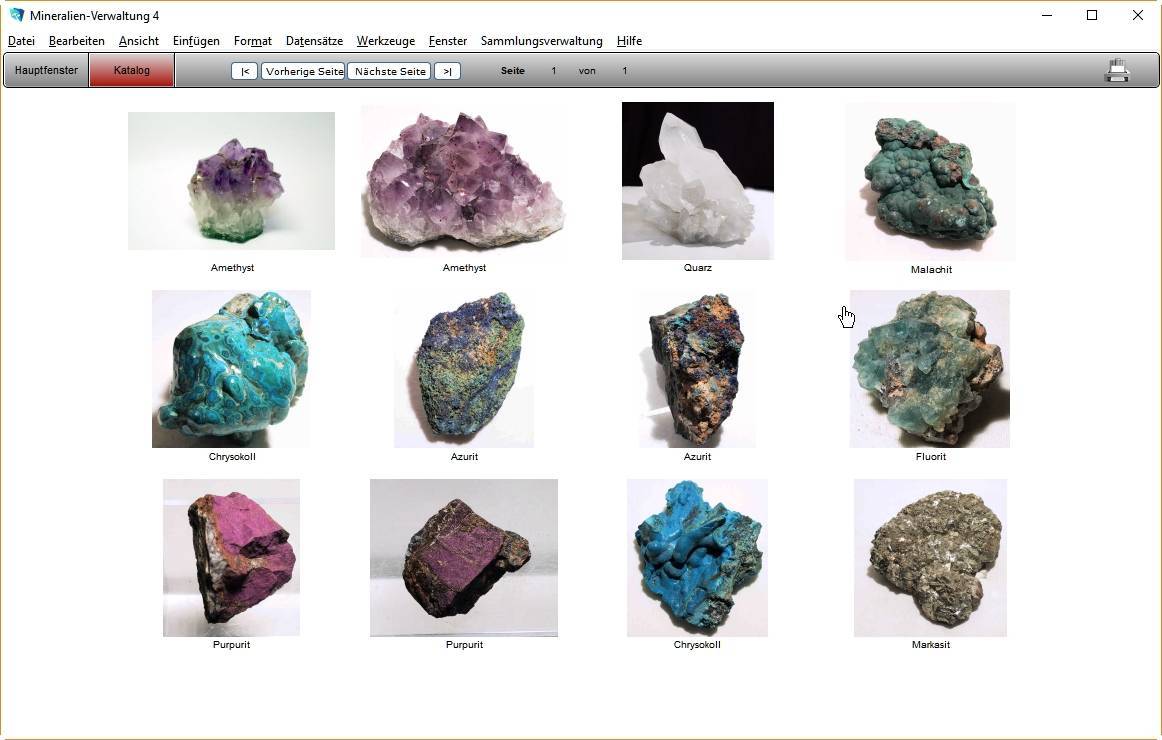1162x740 pixels.
Task: Open the Datei menu
Action: pos(21,41)
